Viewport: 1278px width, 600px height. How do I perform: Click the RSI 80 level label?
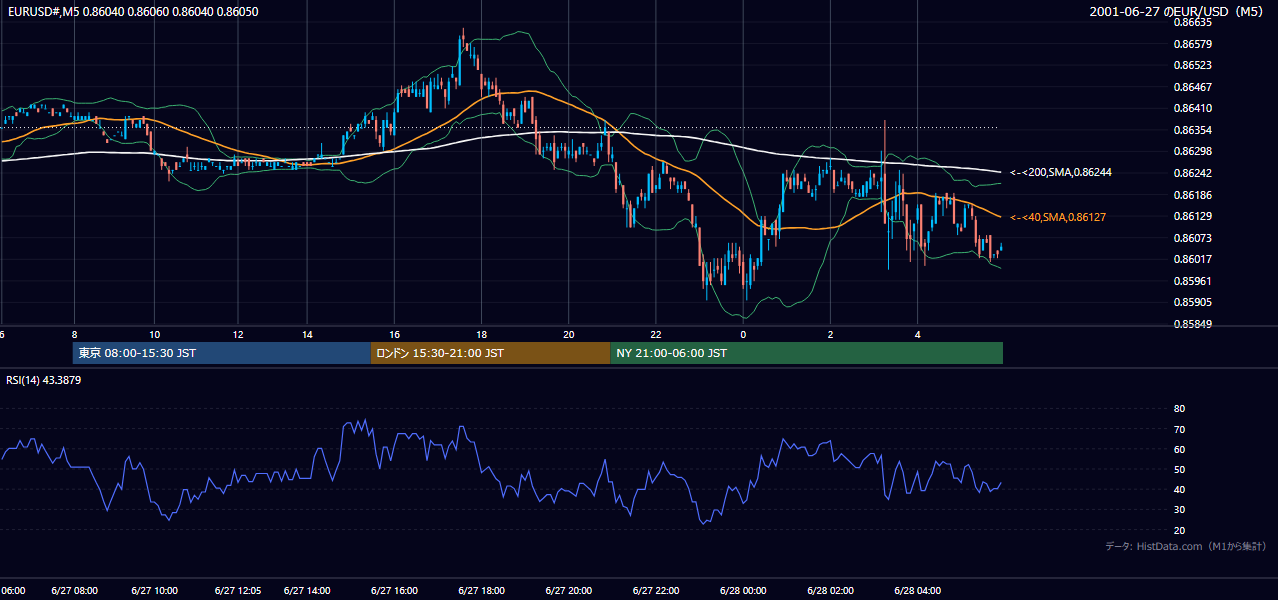[1179, 409]
